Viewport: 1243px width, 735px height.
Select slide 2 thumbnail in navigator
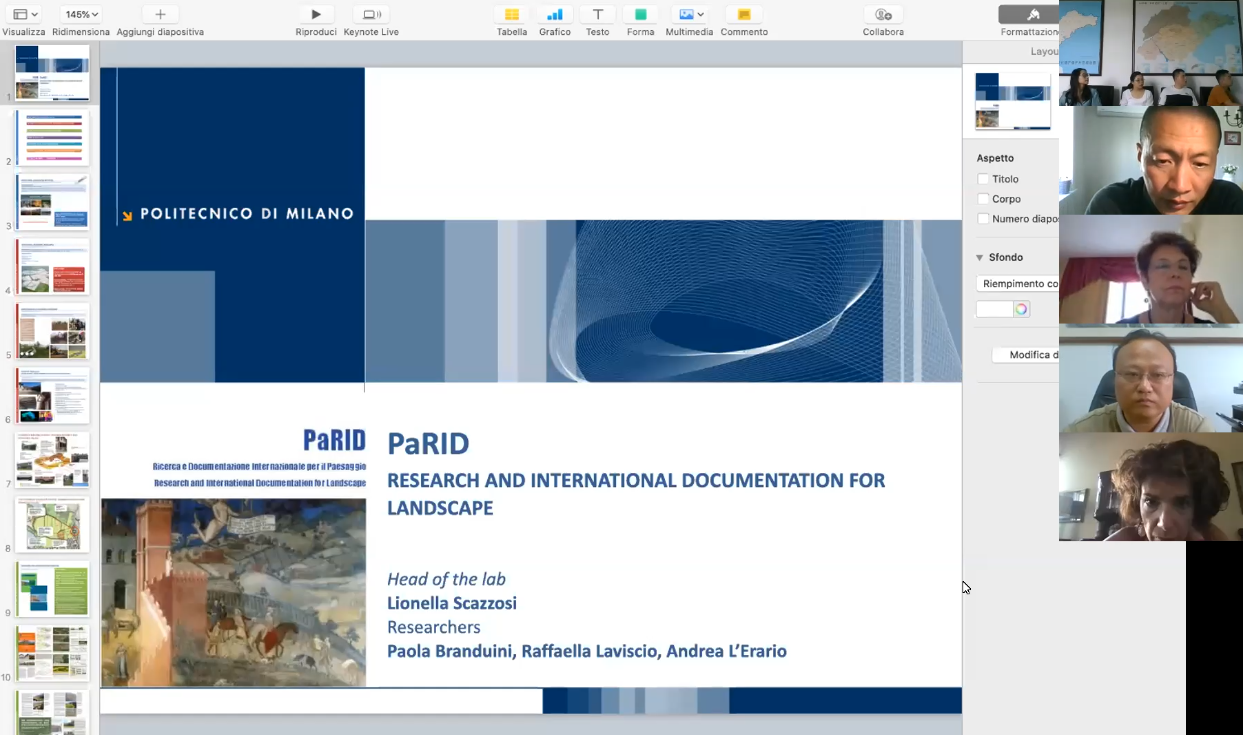pos(52,137)
